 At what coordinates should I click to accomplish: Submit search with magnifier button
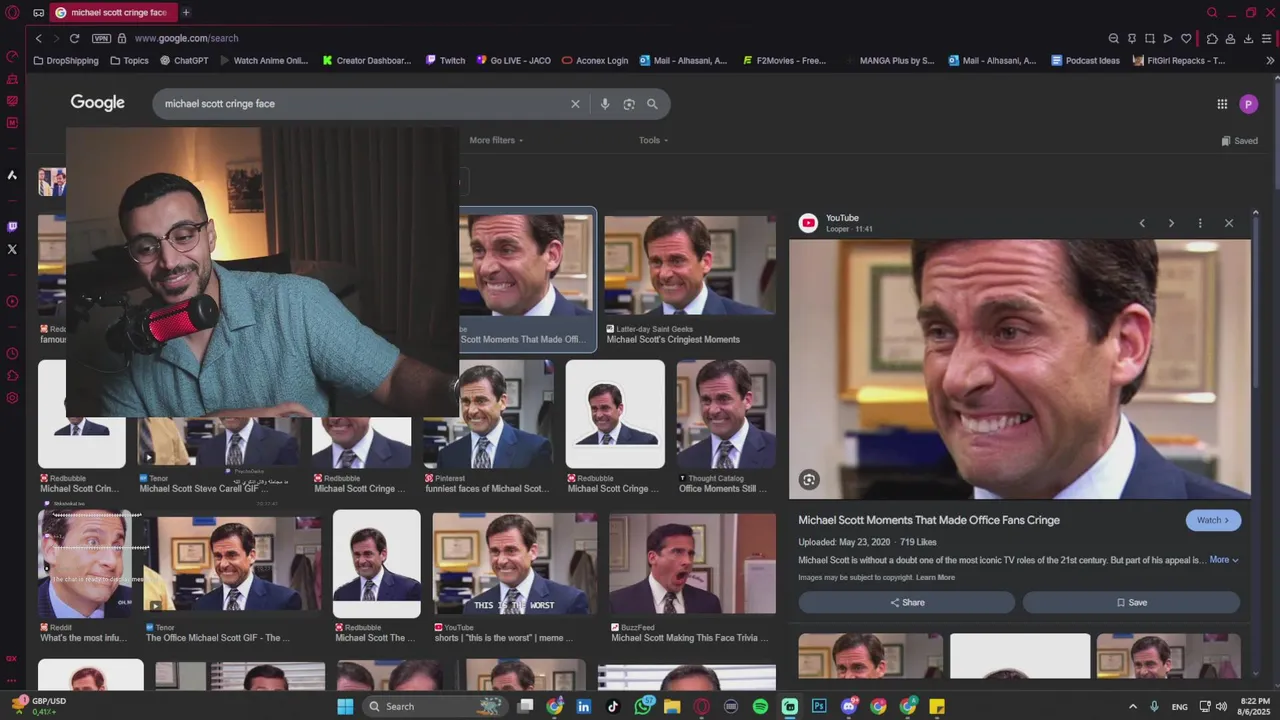point(652,104)
